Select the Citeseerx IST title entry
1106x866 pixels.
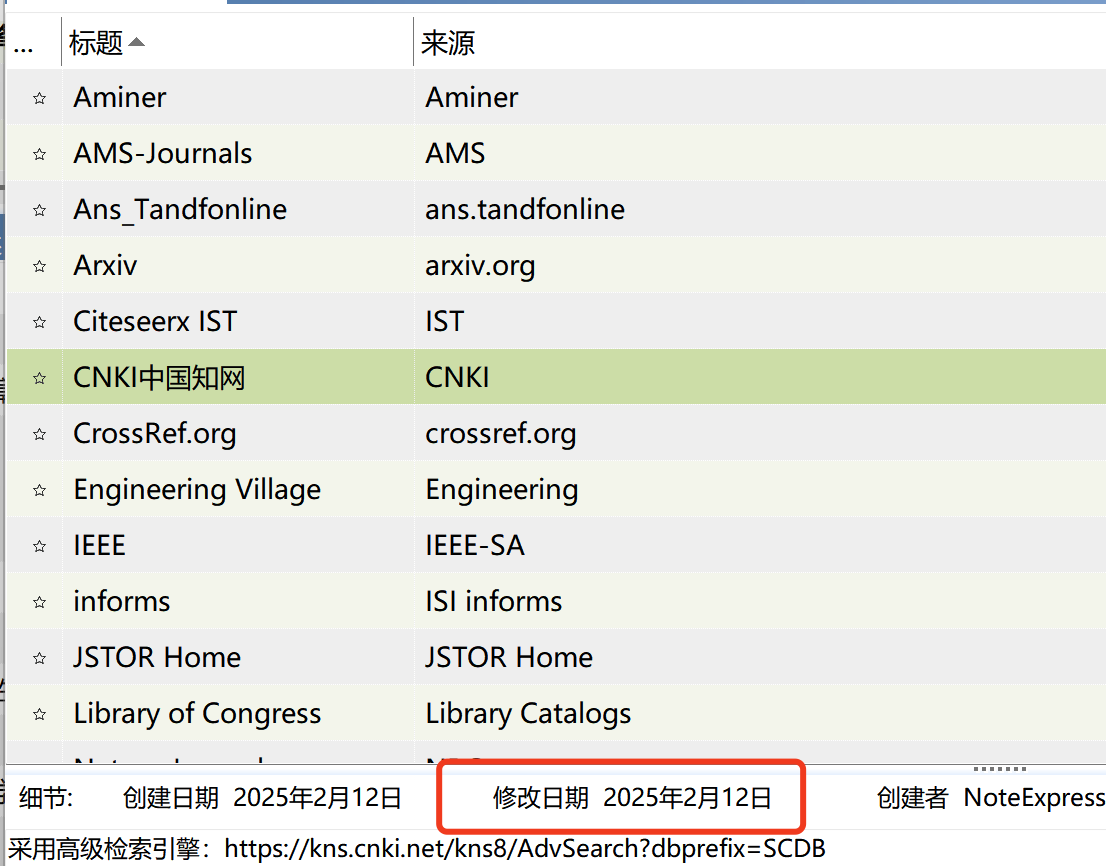tap(155, 322)
